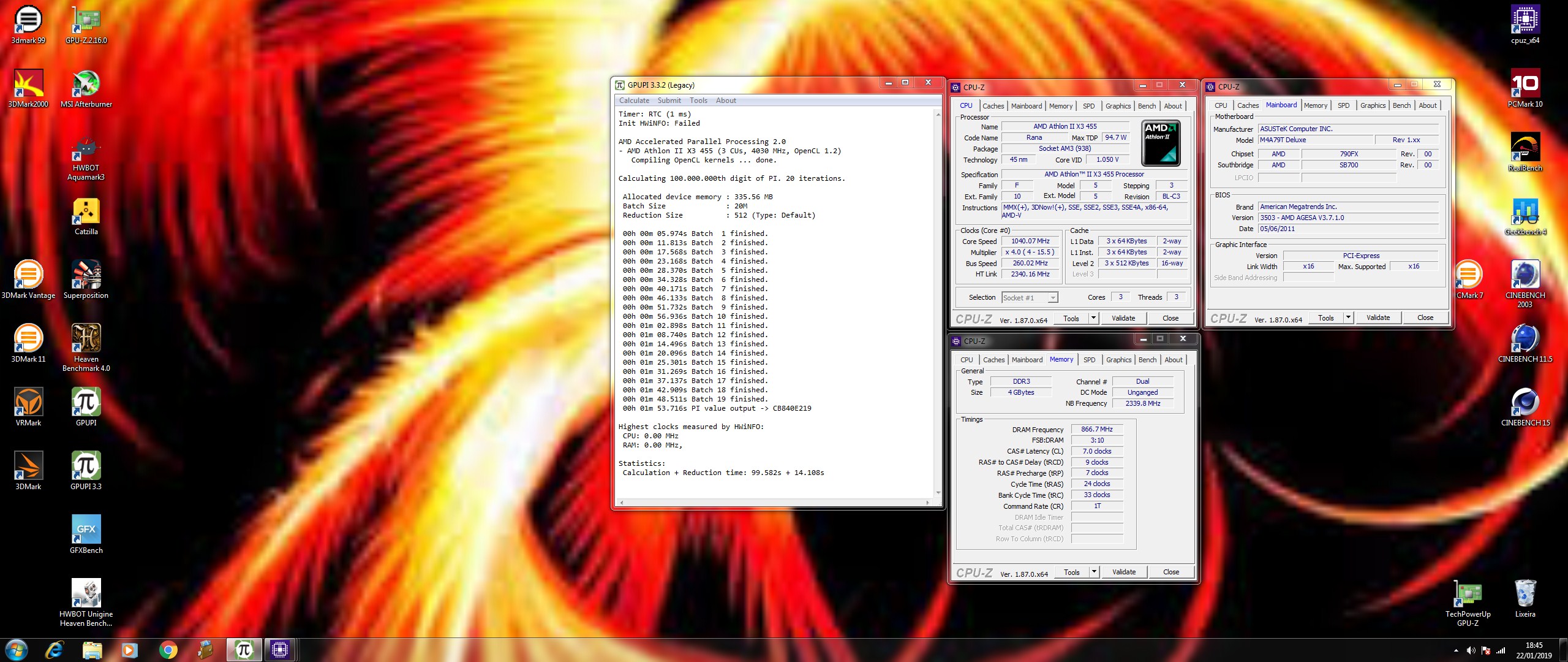The width and height of the screenshot is (1568, 662).
Task: Click the Core Speed 1040.07 MHz value
Action: click(1030, 242)
